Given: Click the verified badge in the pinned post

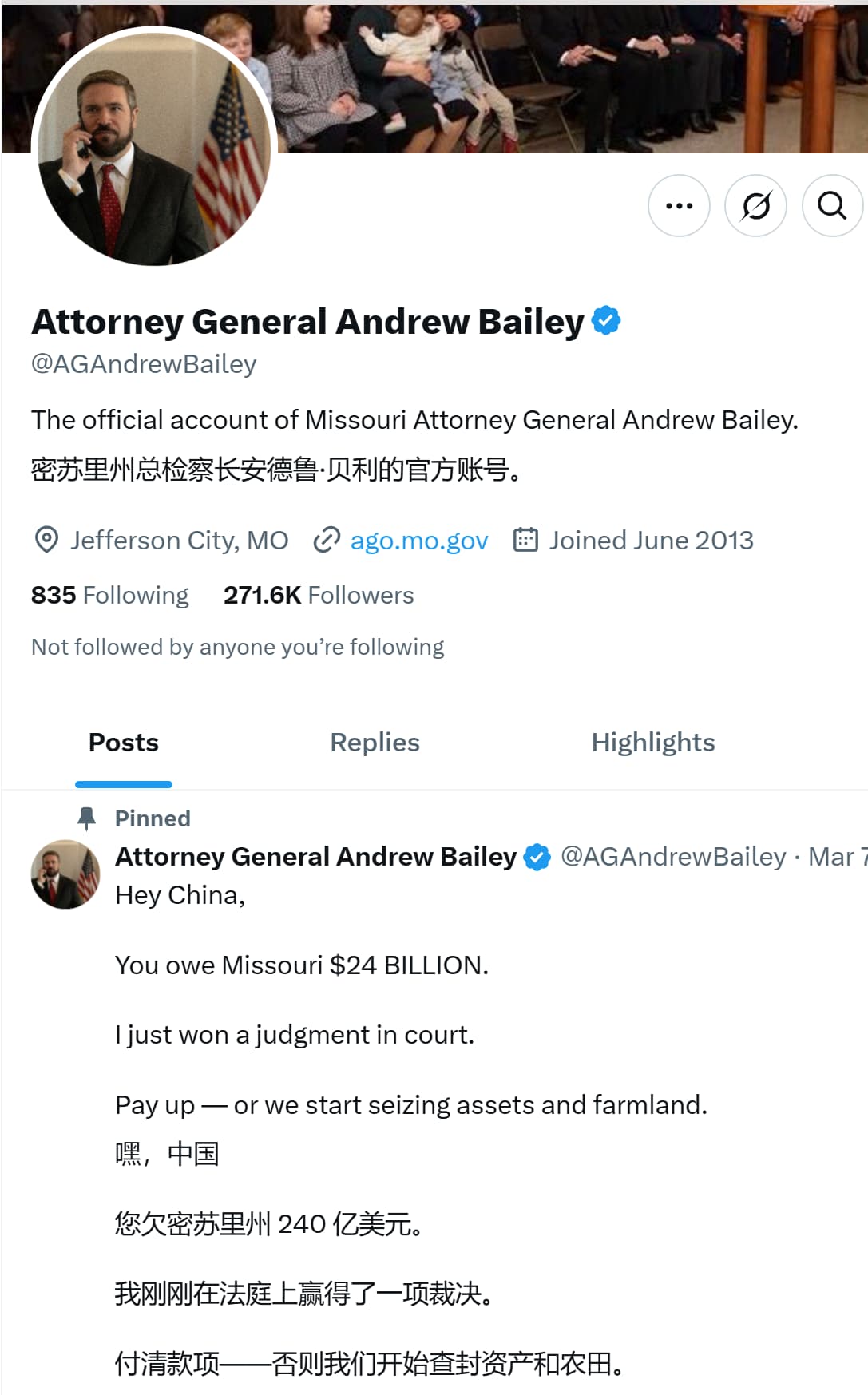Looking at the screenshot, I should coord(537,857).
